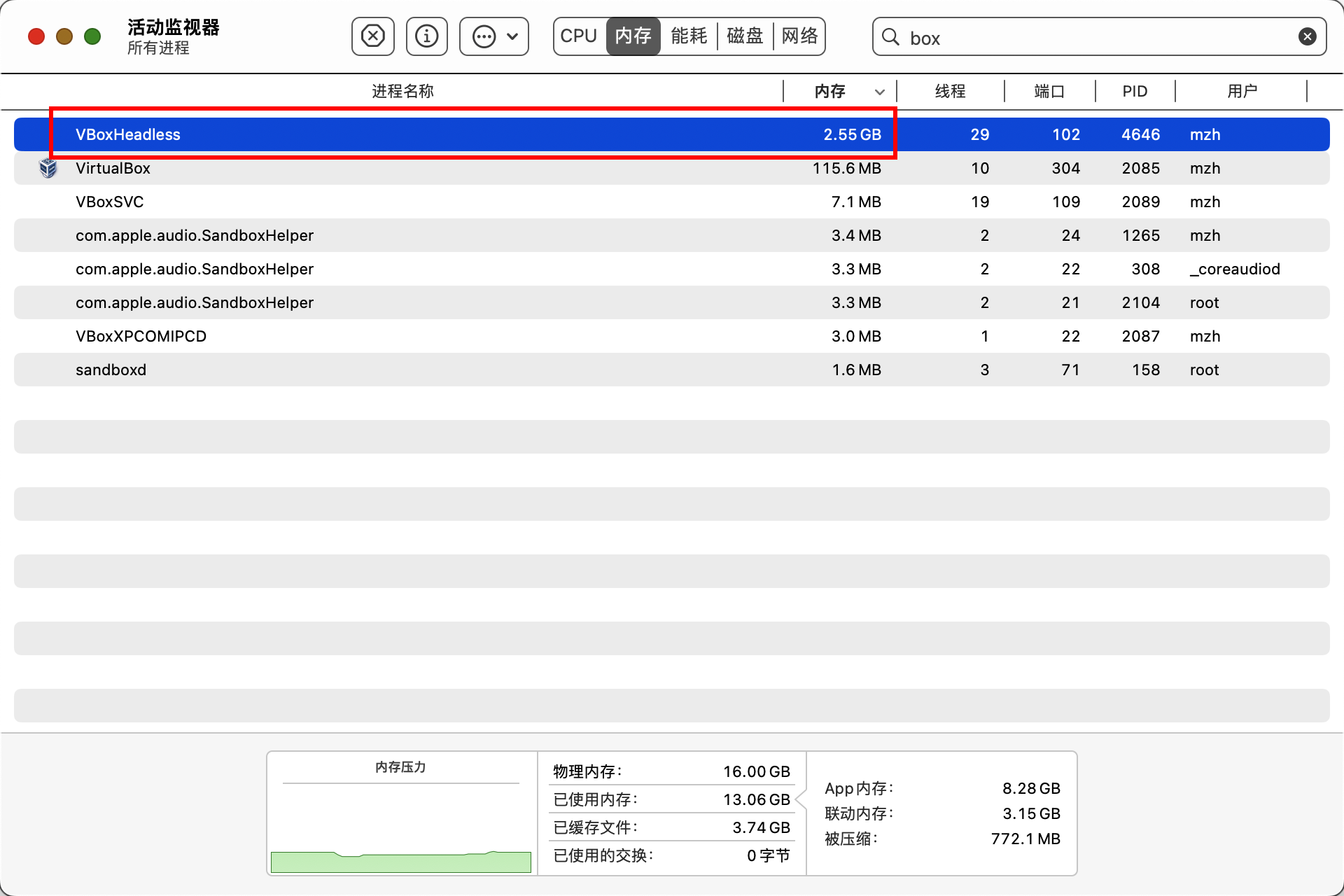
Task: Select SandboxHelper row with PID 2104
Action: [x=672, y=302]
